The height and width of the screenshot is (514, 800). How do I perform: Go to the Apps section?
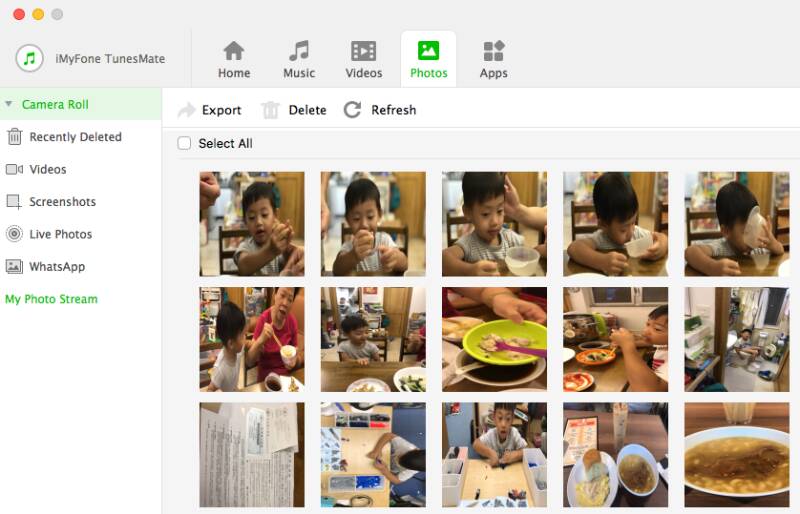coord(493,60)
